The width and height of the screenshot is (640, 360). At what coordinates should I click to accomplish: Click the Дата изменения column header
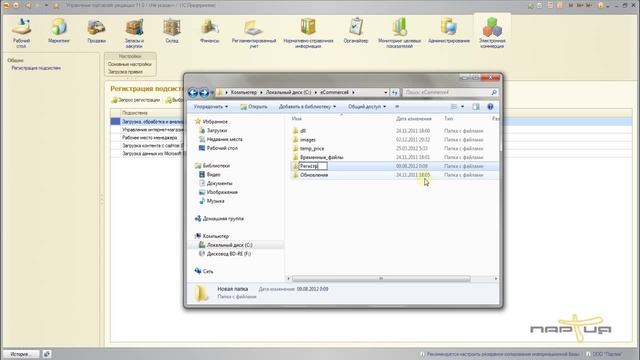[413, 119]
